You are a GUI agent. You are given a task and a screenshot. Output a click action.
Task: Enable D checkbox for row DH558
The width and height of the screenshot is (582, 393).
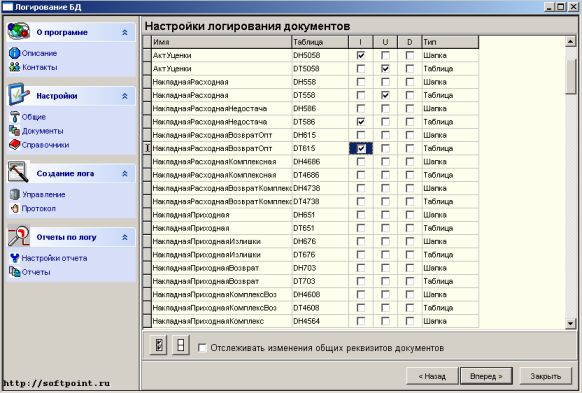(410, 82)
